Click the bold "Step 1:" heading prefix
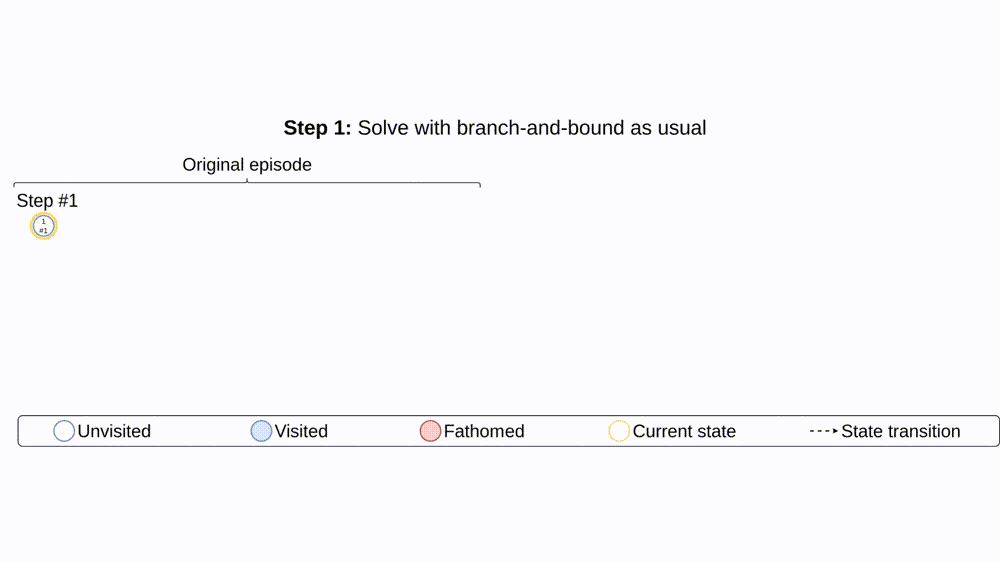This screenshot has width=1000, height=562. 318,128
